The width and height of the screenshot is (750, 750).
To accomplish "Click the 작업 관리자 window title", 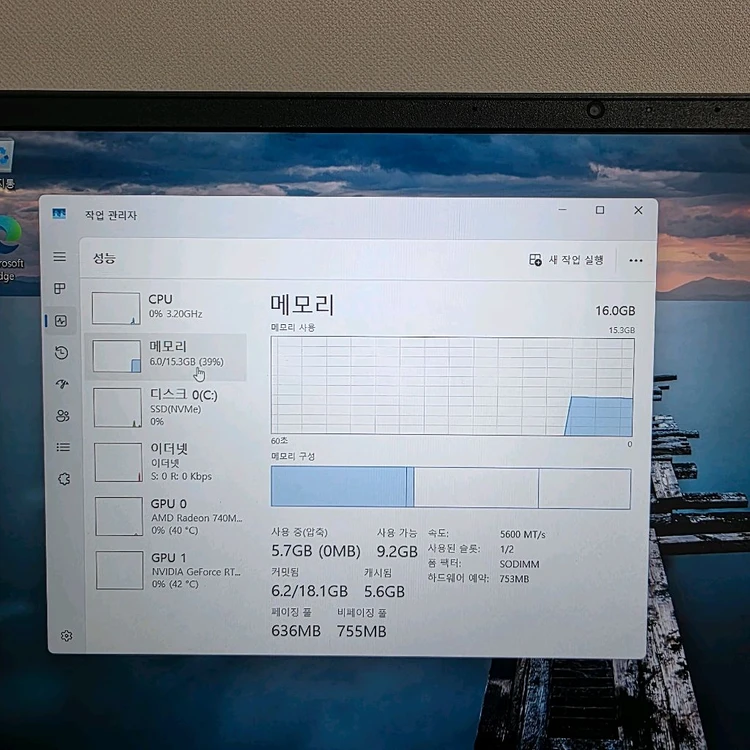I will 111,215.
